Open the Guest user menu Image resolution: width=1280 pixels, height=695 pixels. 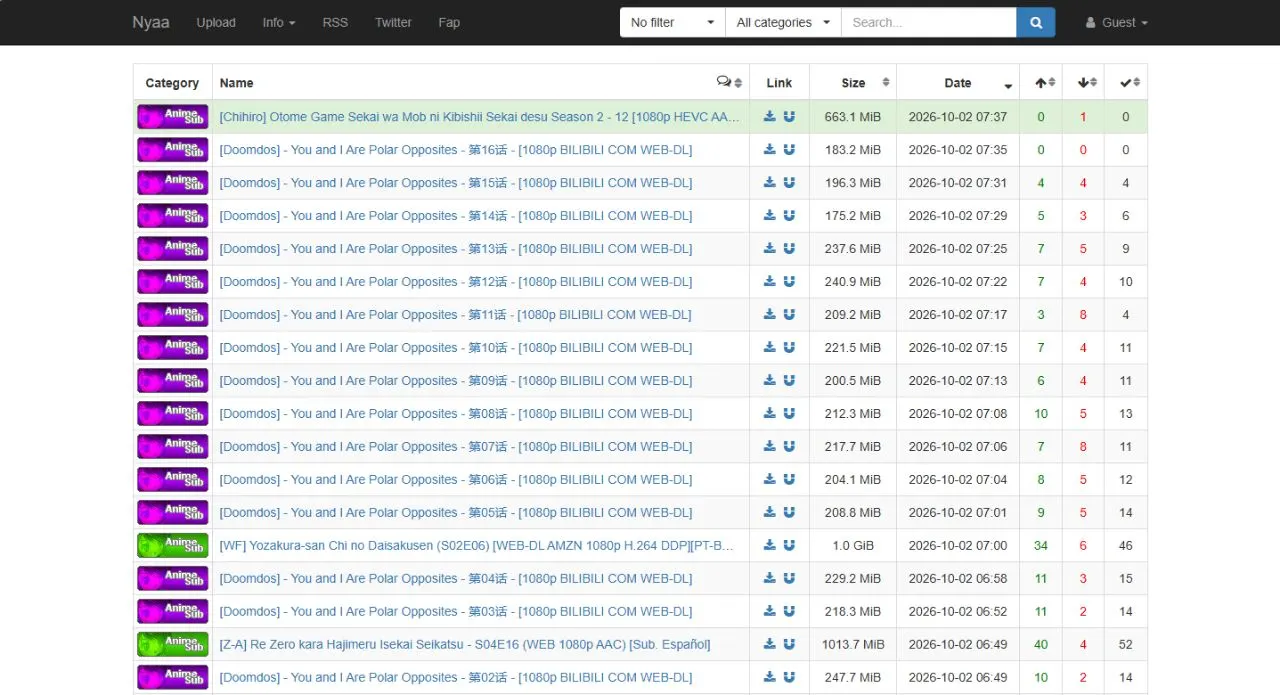(x=1117, y=22)
